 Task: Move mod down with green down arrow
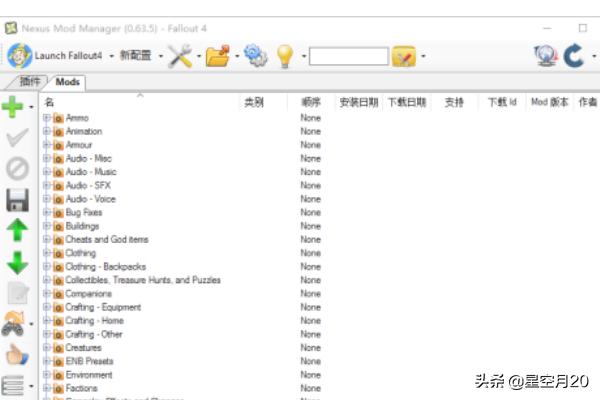(17, 263)
